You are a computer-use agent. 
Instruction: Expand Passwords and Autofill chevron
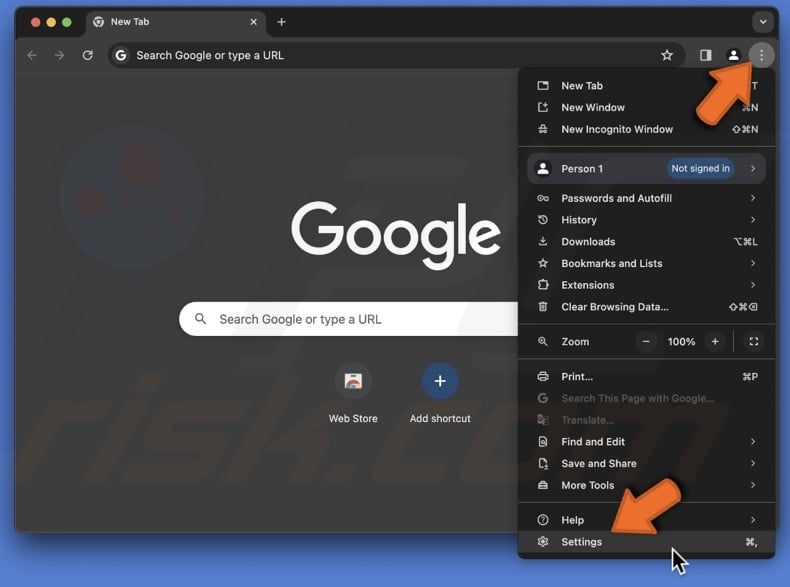pyautogui.click(x=753, y=198)
